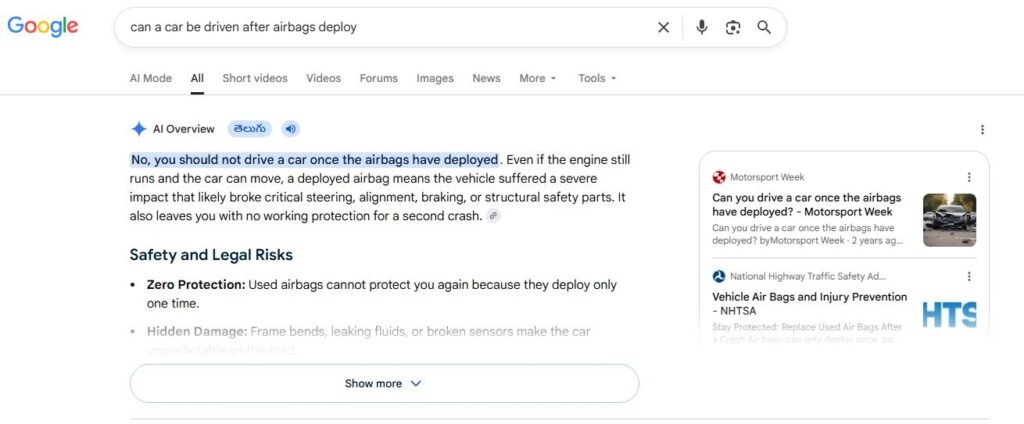This screenshot has height=424, width=1024.
Task: Expand the More search filters dropdown
Action: [x=537, y=78]
